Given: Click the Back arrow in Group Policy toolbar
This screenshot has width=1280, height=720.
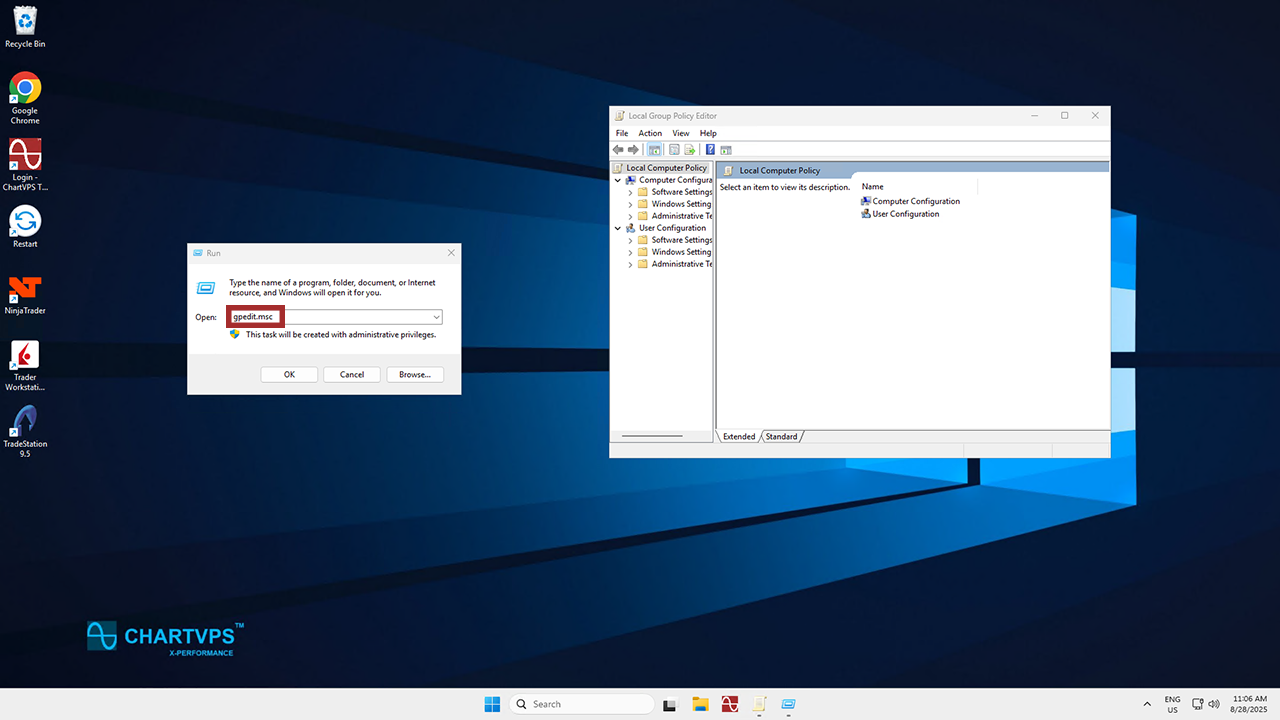Looking at the screenshot, I should [618, 150].
